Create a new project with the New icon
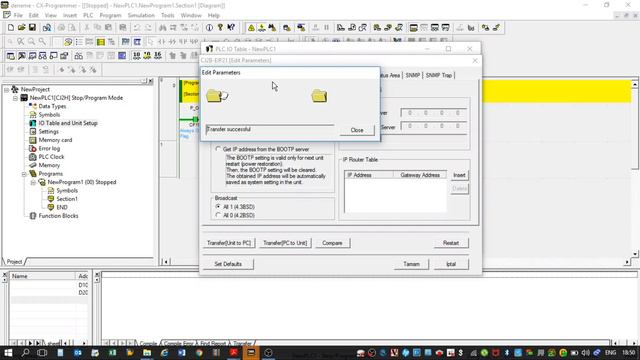This screenshot has height=360, width=640. click(11, 28)
